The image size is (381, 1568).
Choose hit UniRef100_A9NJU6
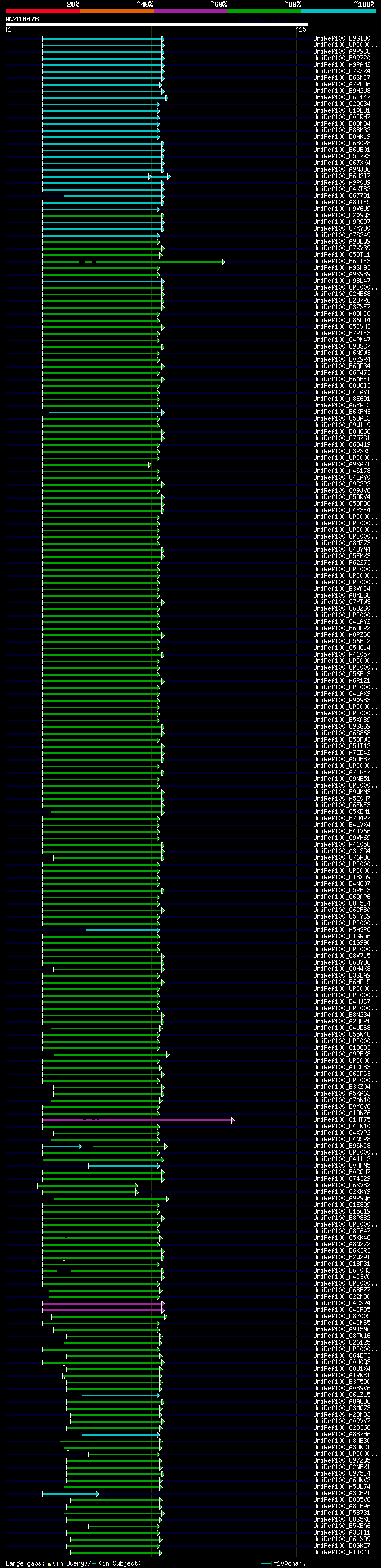[342, 170]
